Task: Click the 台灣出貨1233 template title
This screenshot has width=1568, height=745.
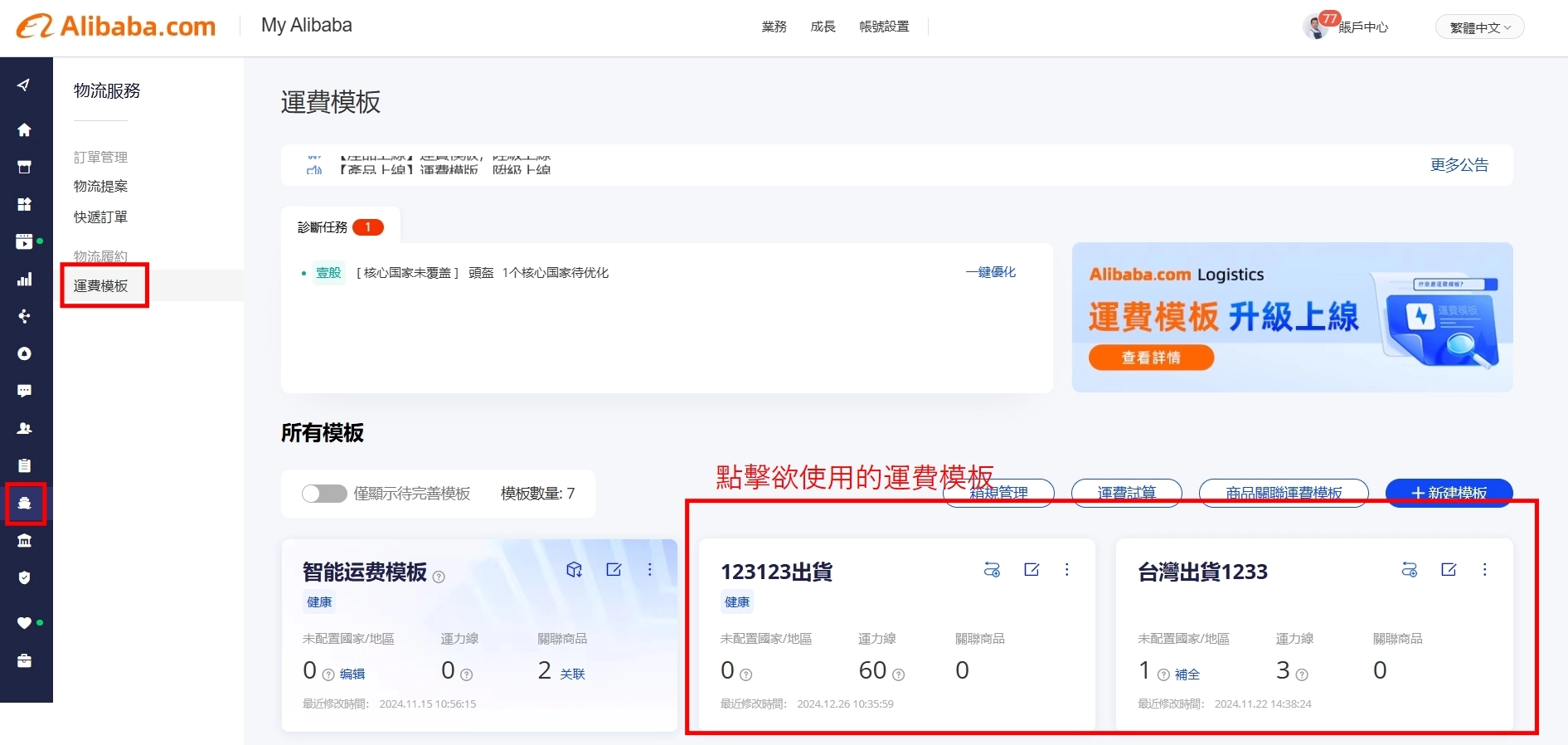Action: pyautogui.click(x=1202, y=572)
